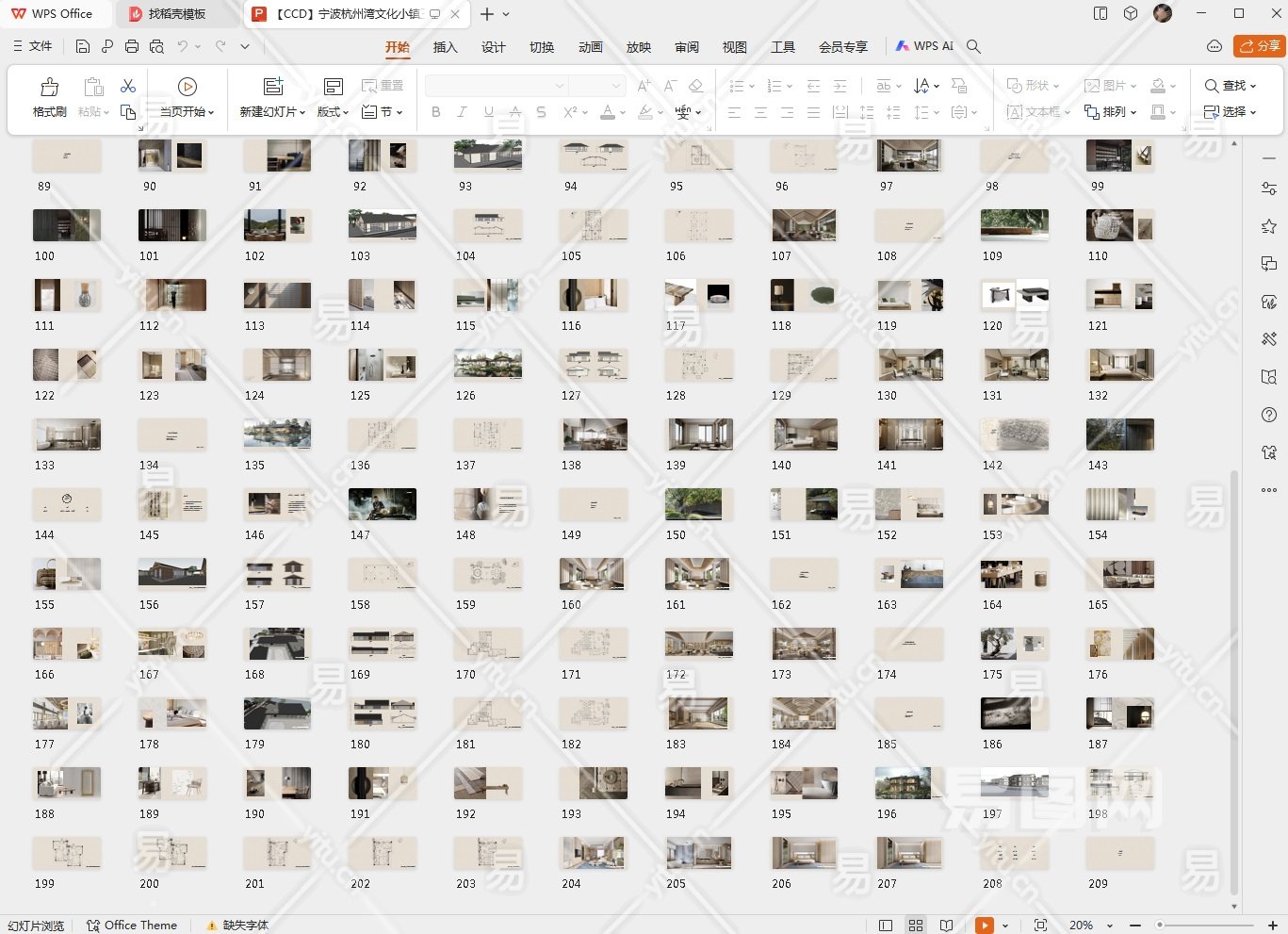Toggle Slide Sorter grid view button

pos(915,926)
